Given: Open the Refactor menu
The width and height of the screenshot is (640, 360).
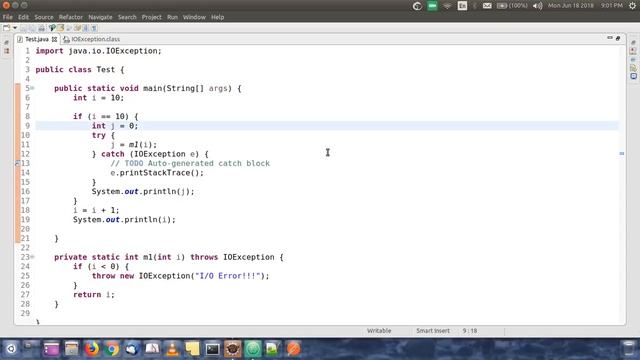Looking at the screenshot, I should pos(71,17).
